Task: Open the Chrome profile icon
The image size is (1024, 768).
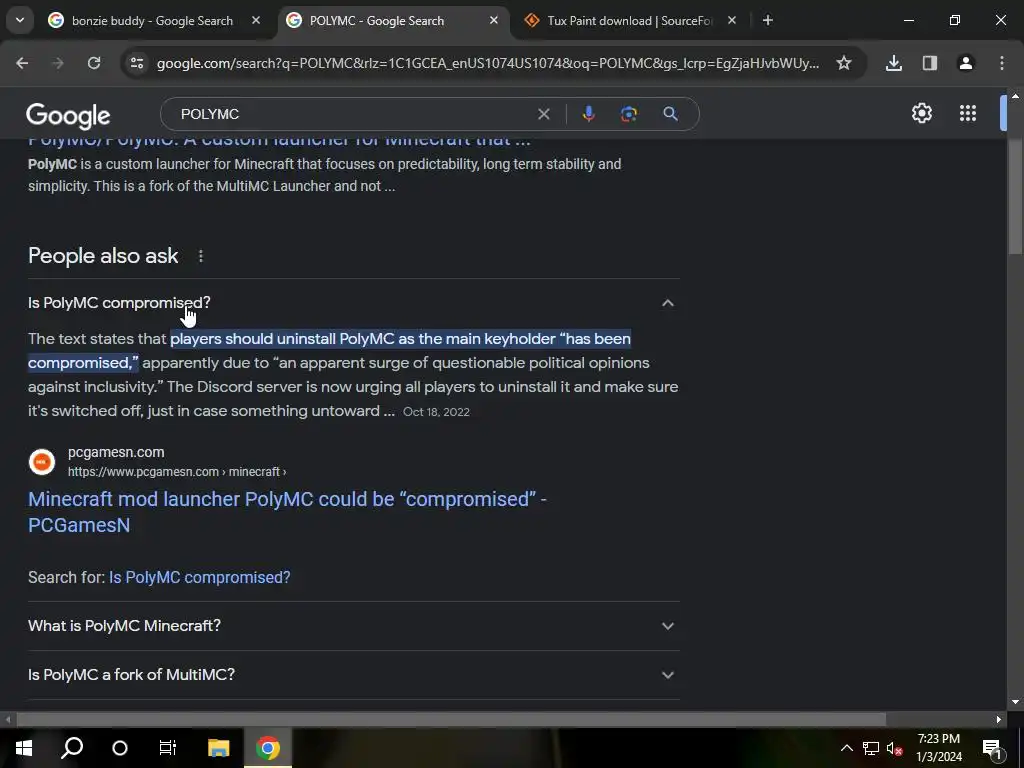Action: pos(966,63)
